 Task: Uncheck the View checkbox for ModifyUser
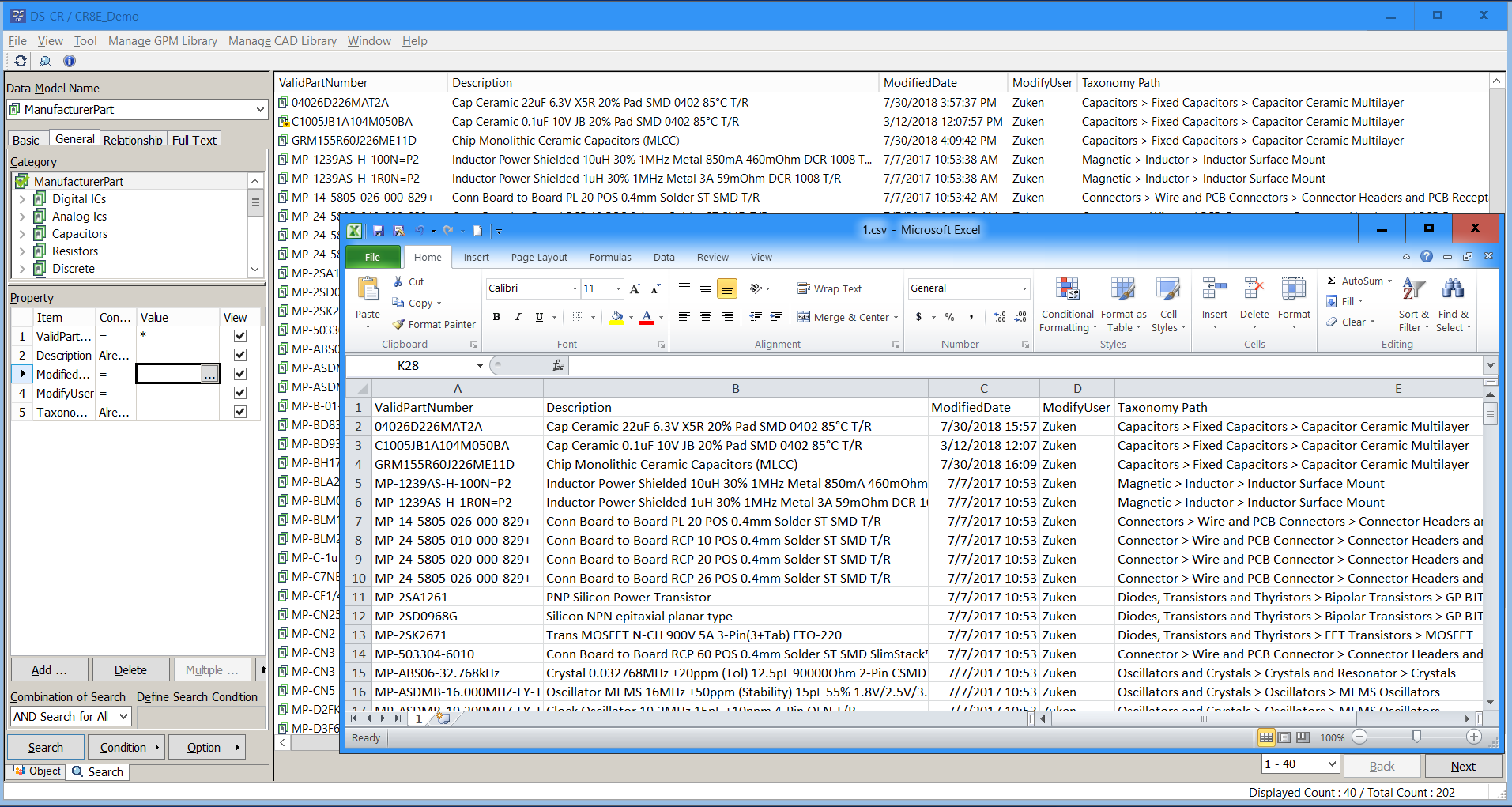click(x=239, y=393)
